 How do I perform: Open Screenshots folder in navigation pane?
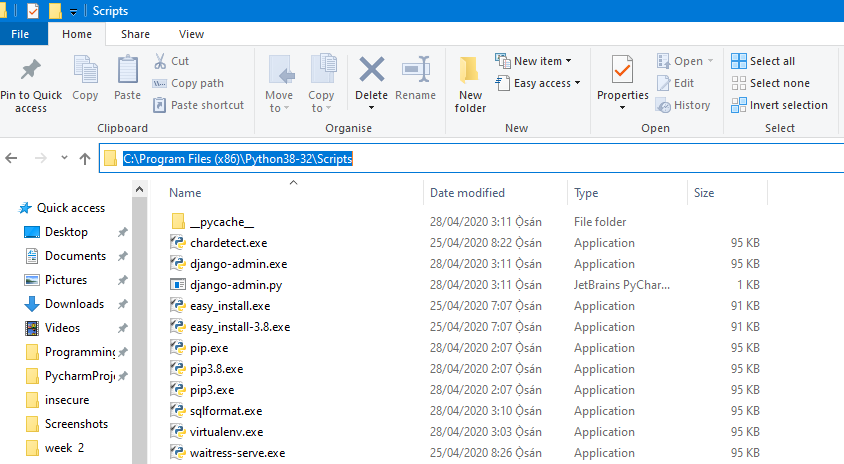(67, 424)
